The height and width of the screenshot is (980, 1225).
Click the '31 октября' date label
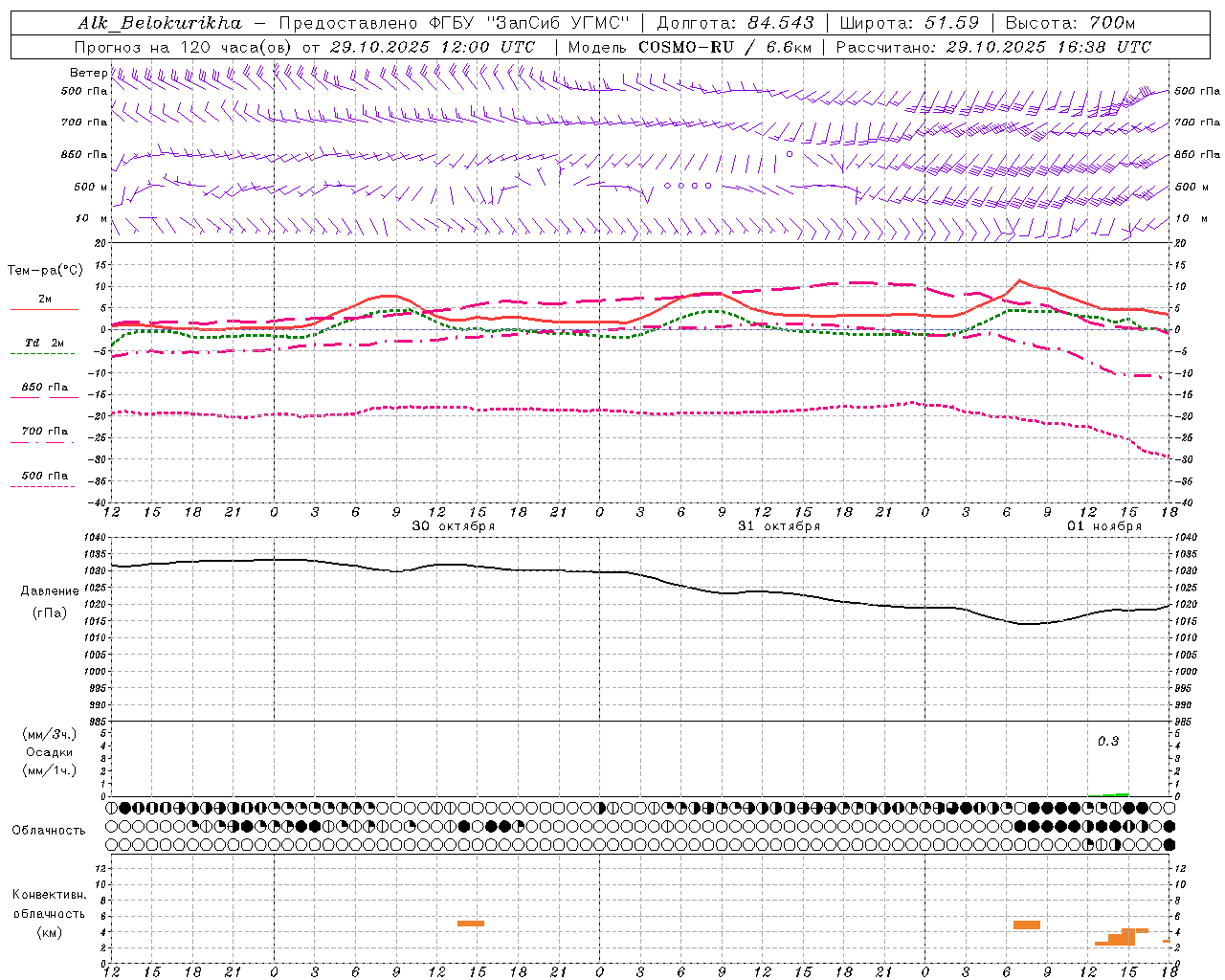coord(779,526)
